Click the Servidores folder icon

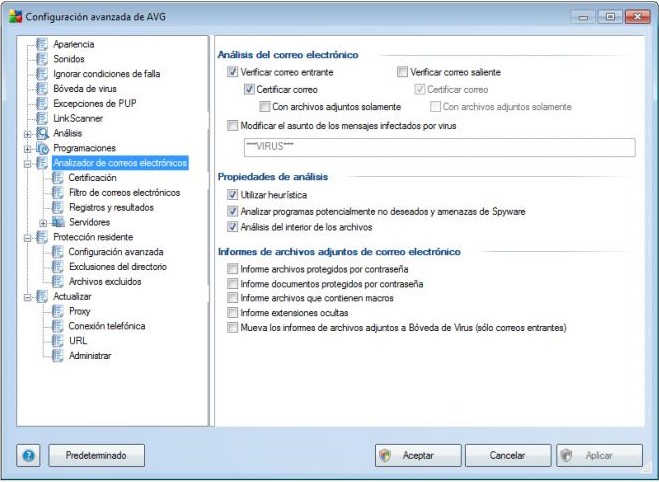pos(58,222)
